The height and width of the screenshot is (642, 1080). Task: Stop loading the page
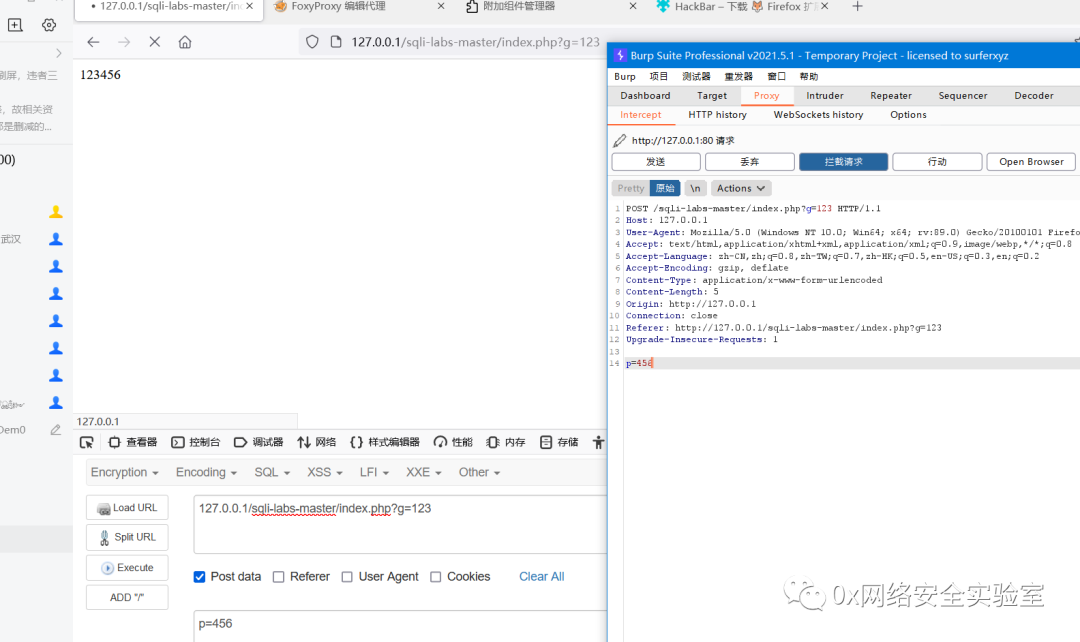coord(155,42)
